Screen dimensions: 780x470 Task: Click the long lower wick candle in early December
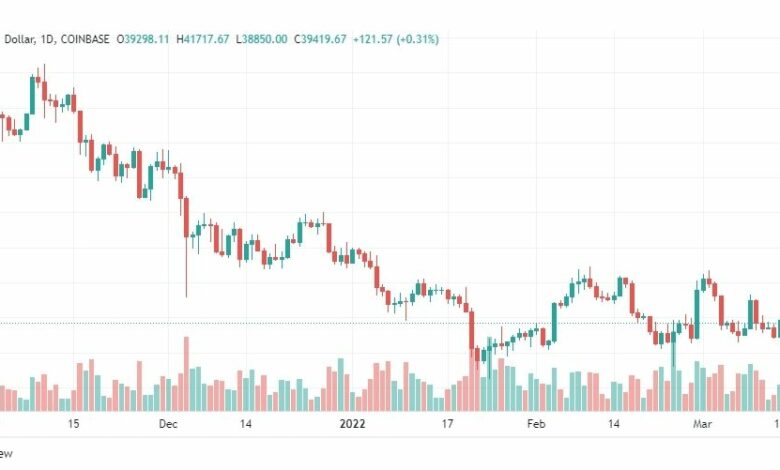(x=187, y=247)
